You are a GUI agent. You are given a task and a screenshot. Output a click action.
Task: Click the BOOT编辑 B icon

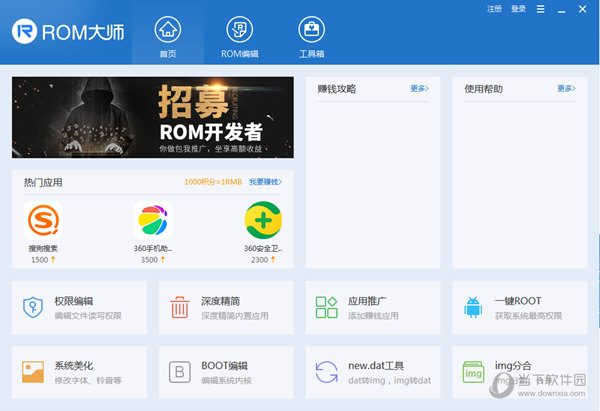tap(179, 372)
